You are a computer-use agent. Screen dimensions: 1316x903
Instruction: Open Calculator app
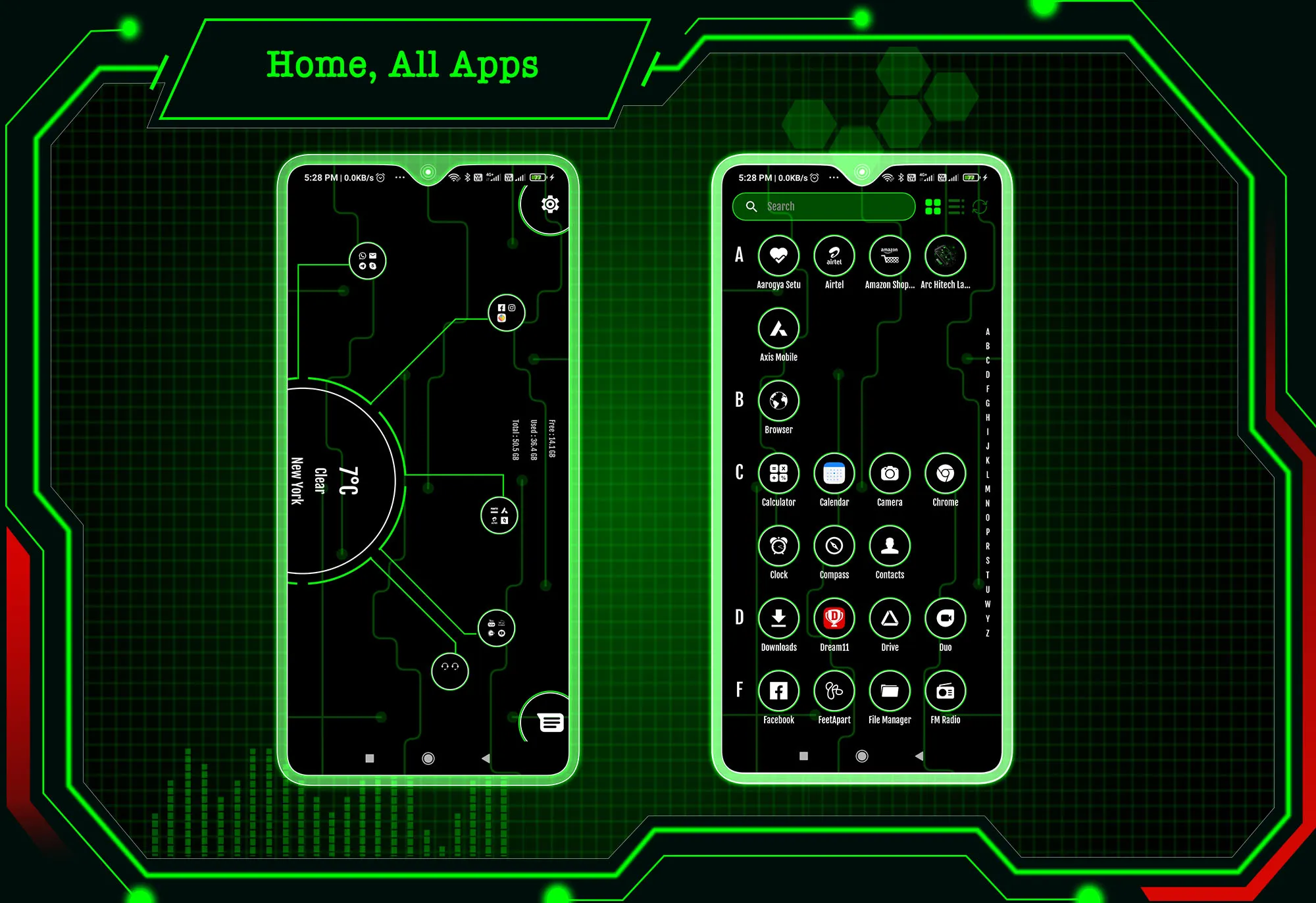[x=779, y=472]
